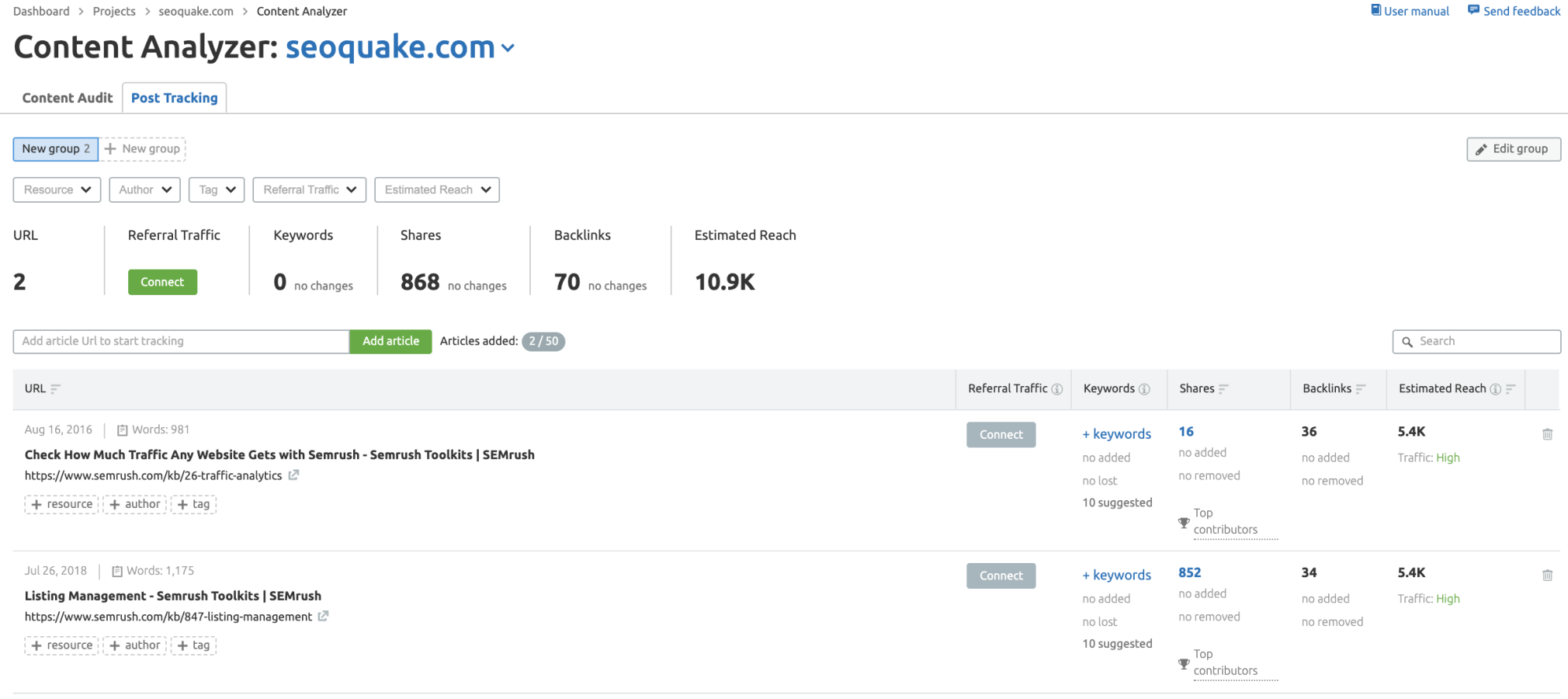The width and height of the screenshot is (1568, 699).
Task: Open external link for 847-listing-management URL
Action: coord(323,617)
